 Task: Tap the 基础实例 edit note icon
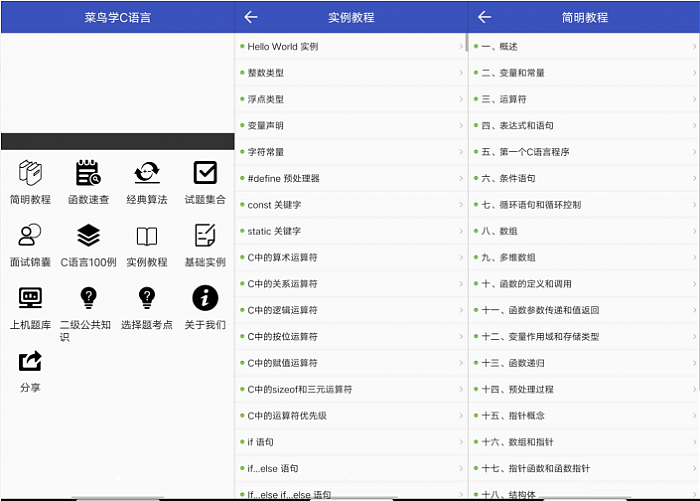click(x=205, y=235)
